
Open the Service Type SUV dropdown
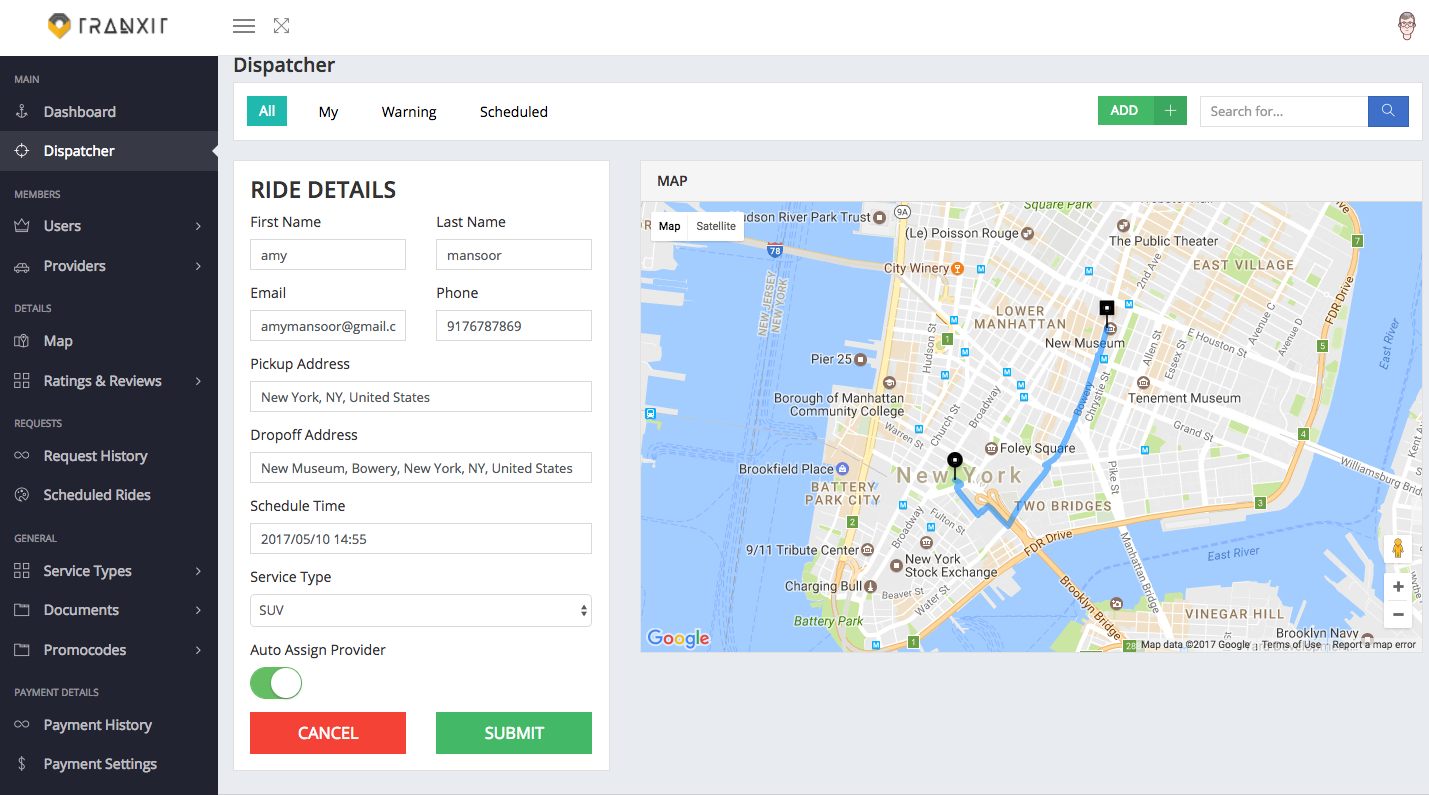[x=421, y=610]
